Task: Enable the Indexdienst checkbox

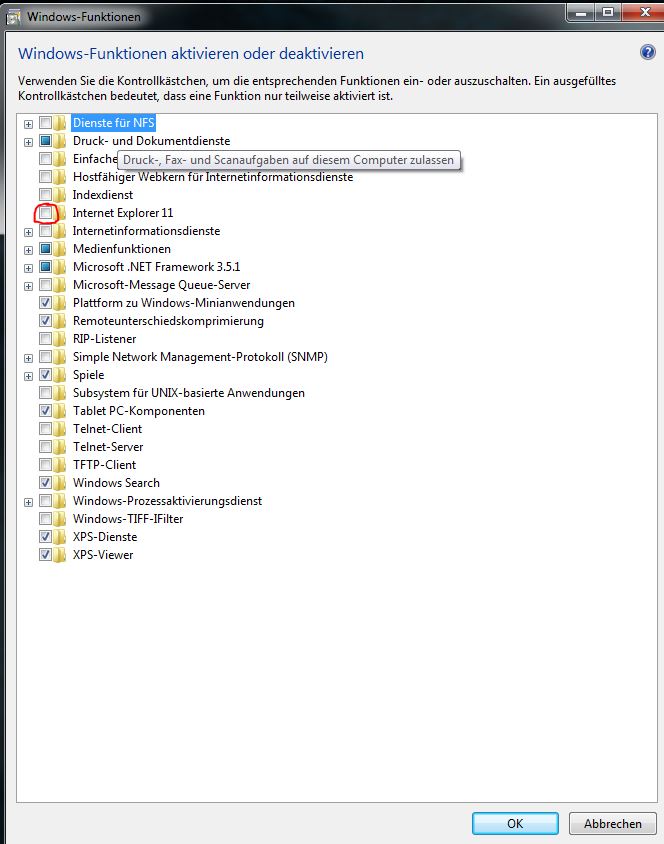Action: [46, 195]
